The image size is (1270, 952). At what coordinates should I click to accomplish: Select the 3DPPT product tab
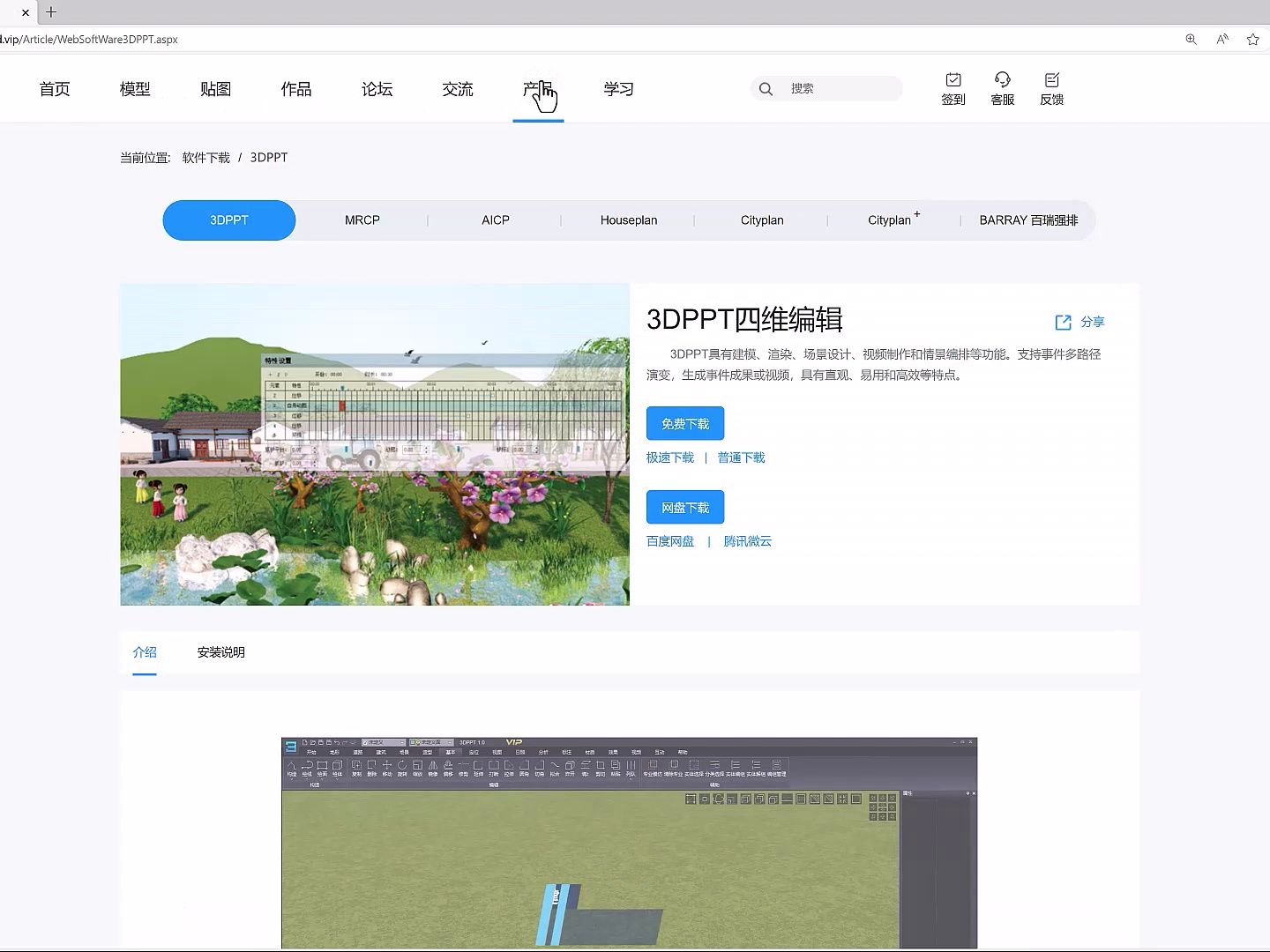[229, 220]
